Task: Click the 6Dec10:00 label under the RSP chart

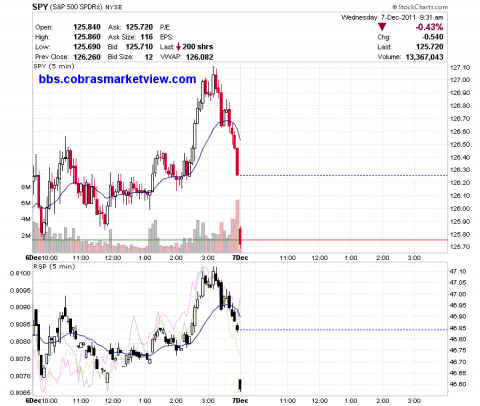Action: point(42,400)
